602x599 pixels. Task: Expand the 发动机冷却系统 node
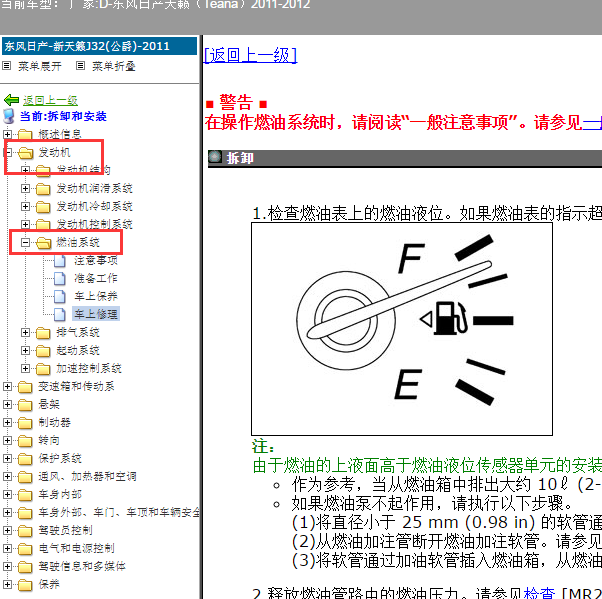25,206
